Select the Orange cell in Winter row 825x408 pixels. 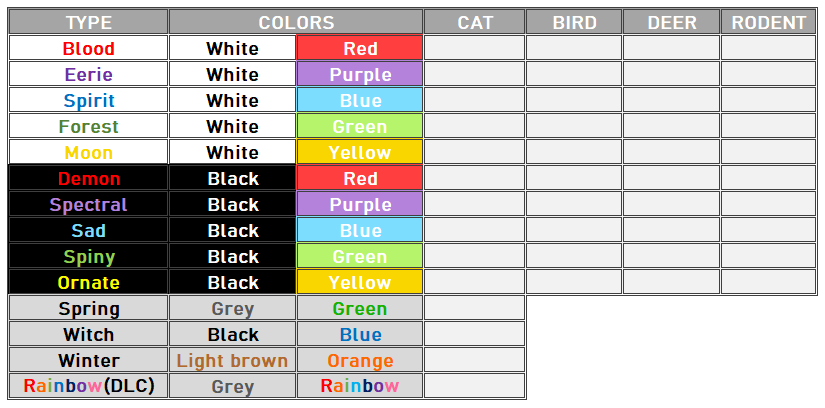click(x=360, y=360)
